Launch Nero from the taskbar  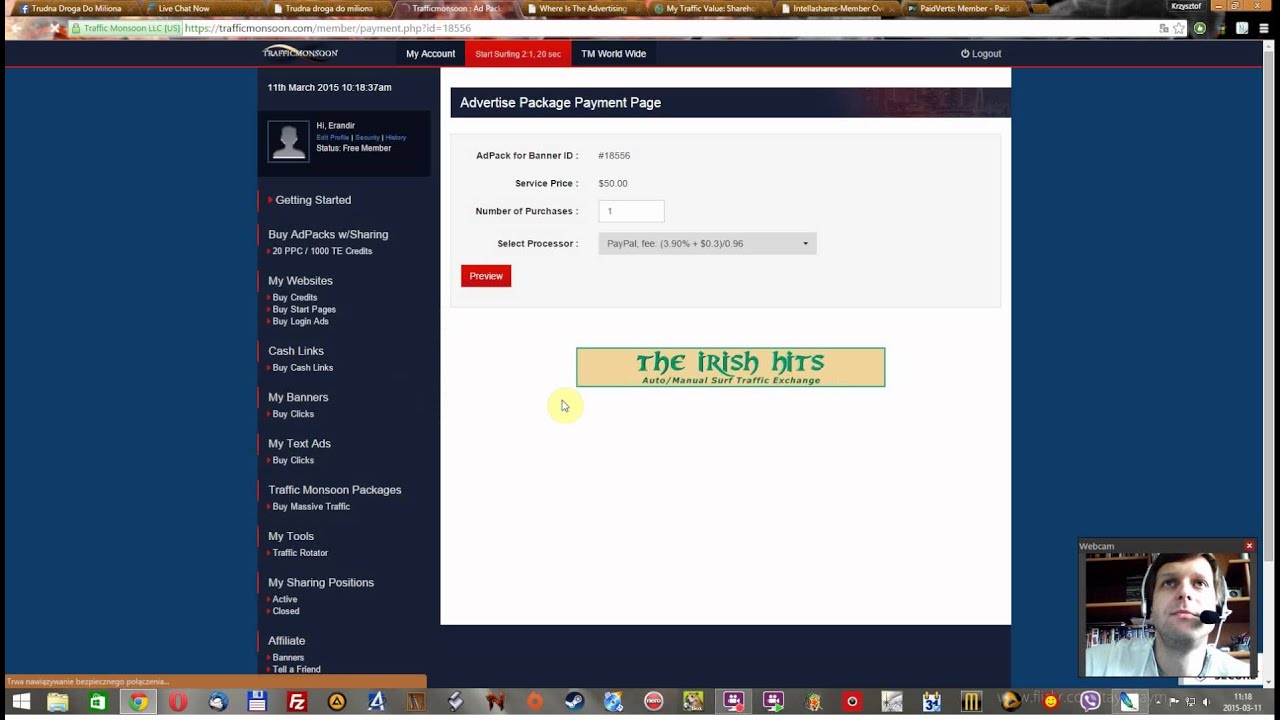pos(653,702)
